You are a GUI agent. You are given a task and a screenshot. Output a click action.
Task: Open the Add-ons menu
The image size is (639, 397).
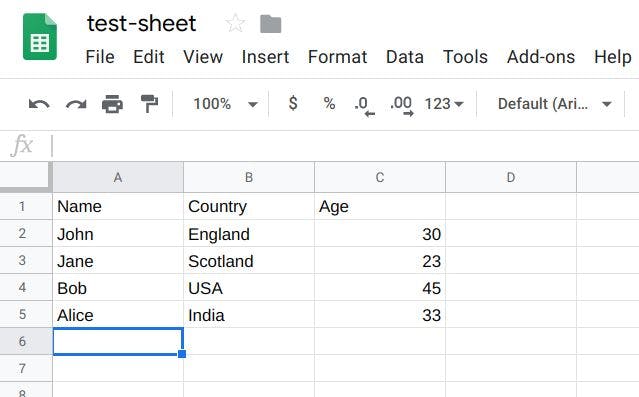541,57
